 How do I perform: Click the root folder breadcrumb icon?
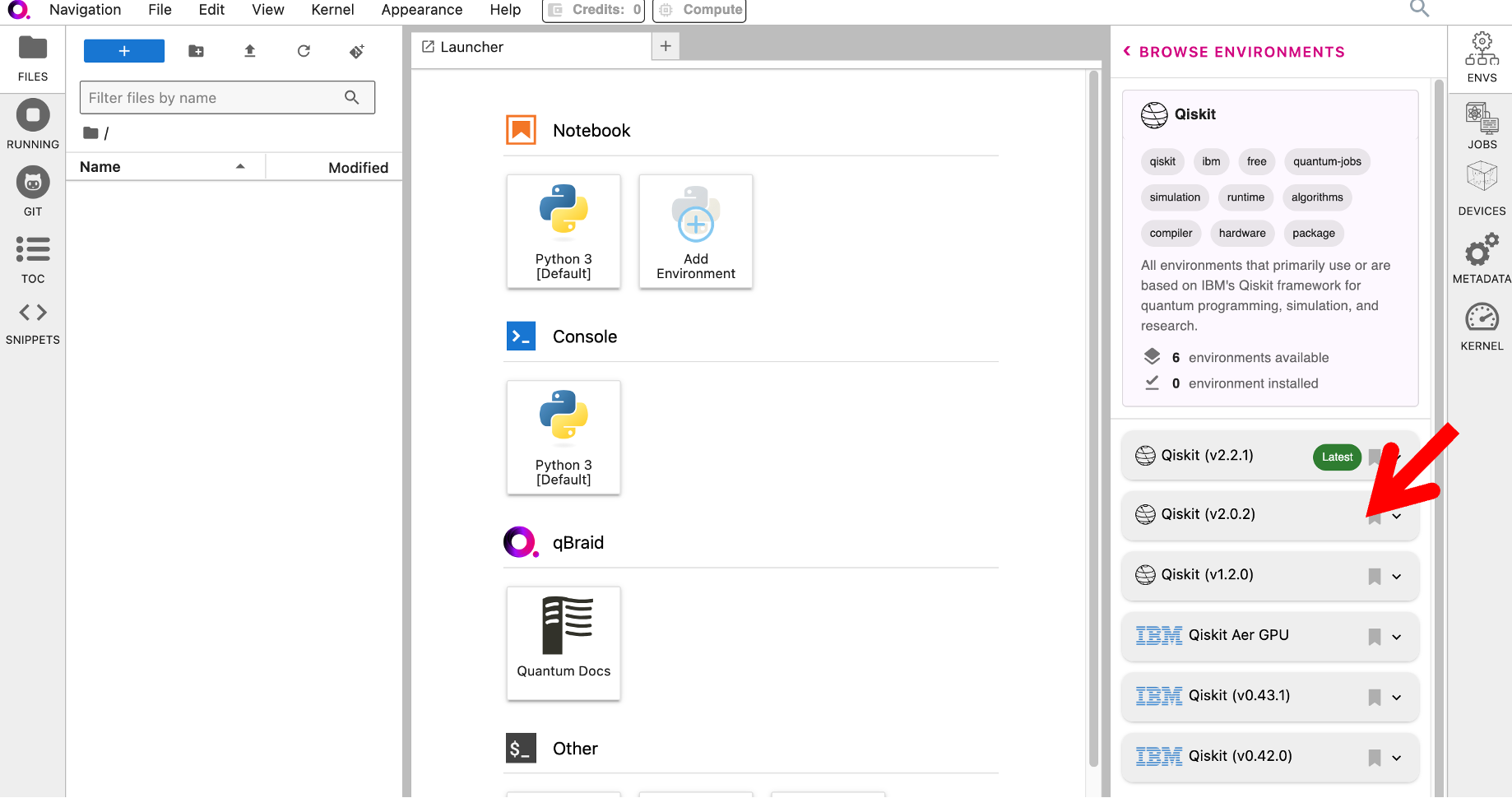(90, 132)
